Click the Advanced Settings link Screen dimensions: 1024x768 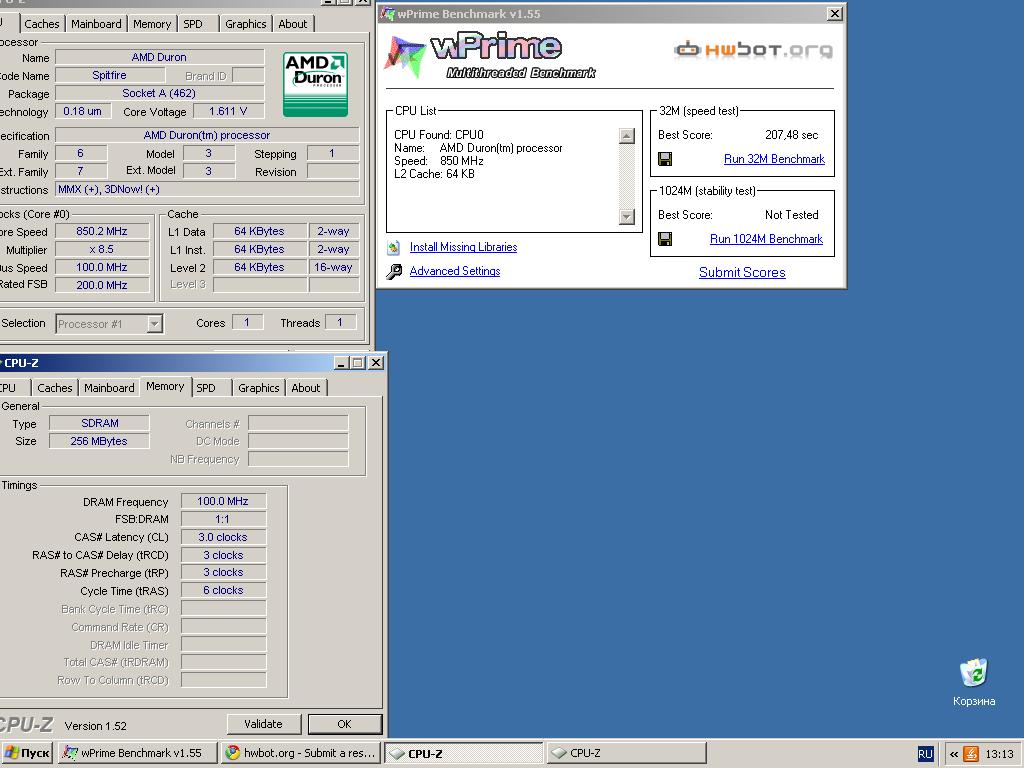455,271
